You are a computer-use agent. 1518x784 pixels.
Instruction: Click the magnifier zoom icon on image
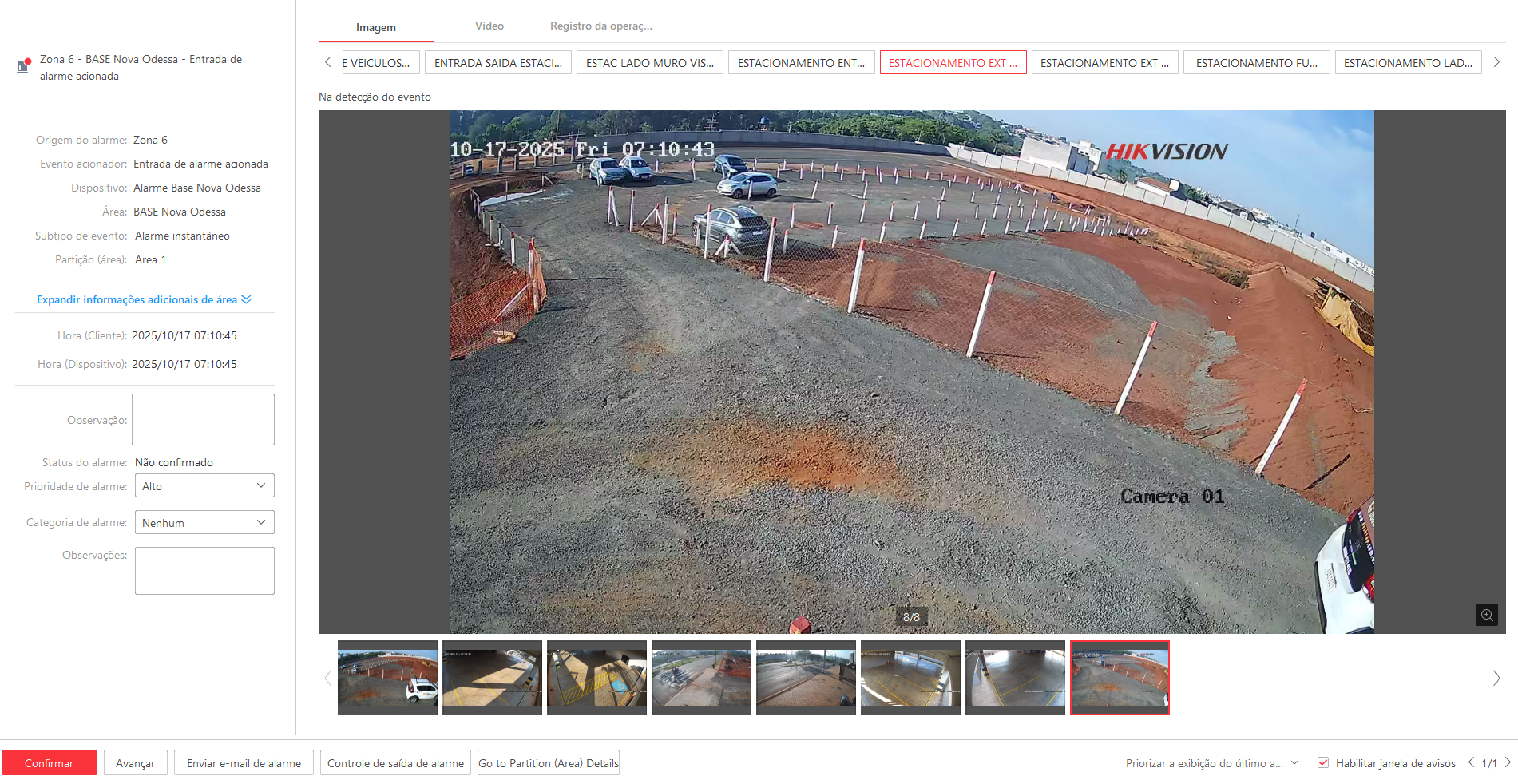pyautogui.click(x=1486, y=615)
